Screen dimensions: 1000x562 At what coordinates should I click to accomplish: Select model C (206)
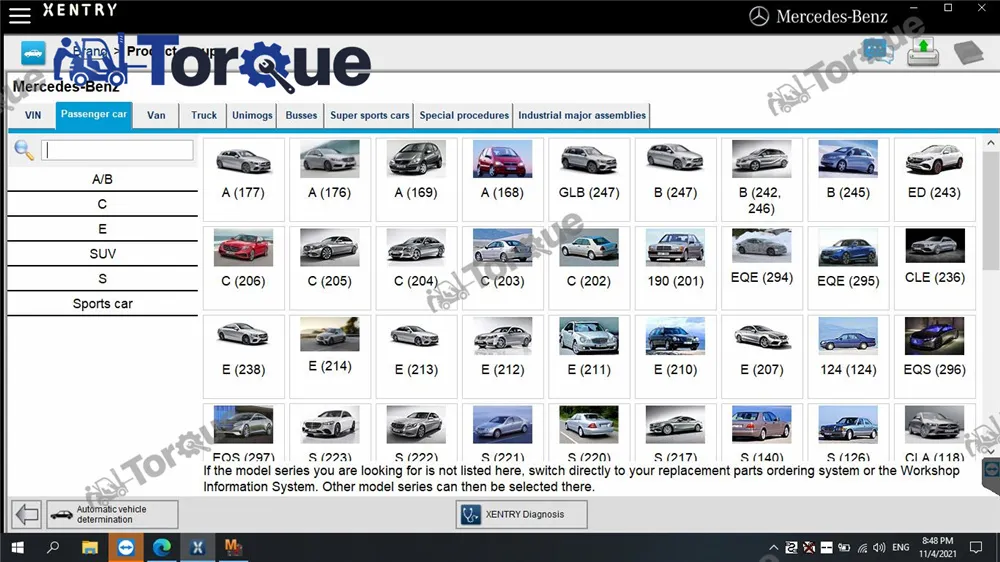point(243,268)
